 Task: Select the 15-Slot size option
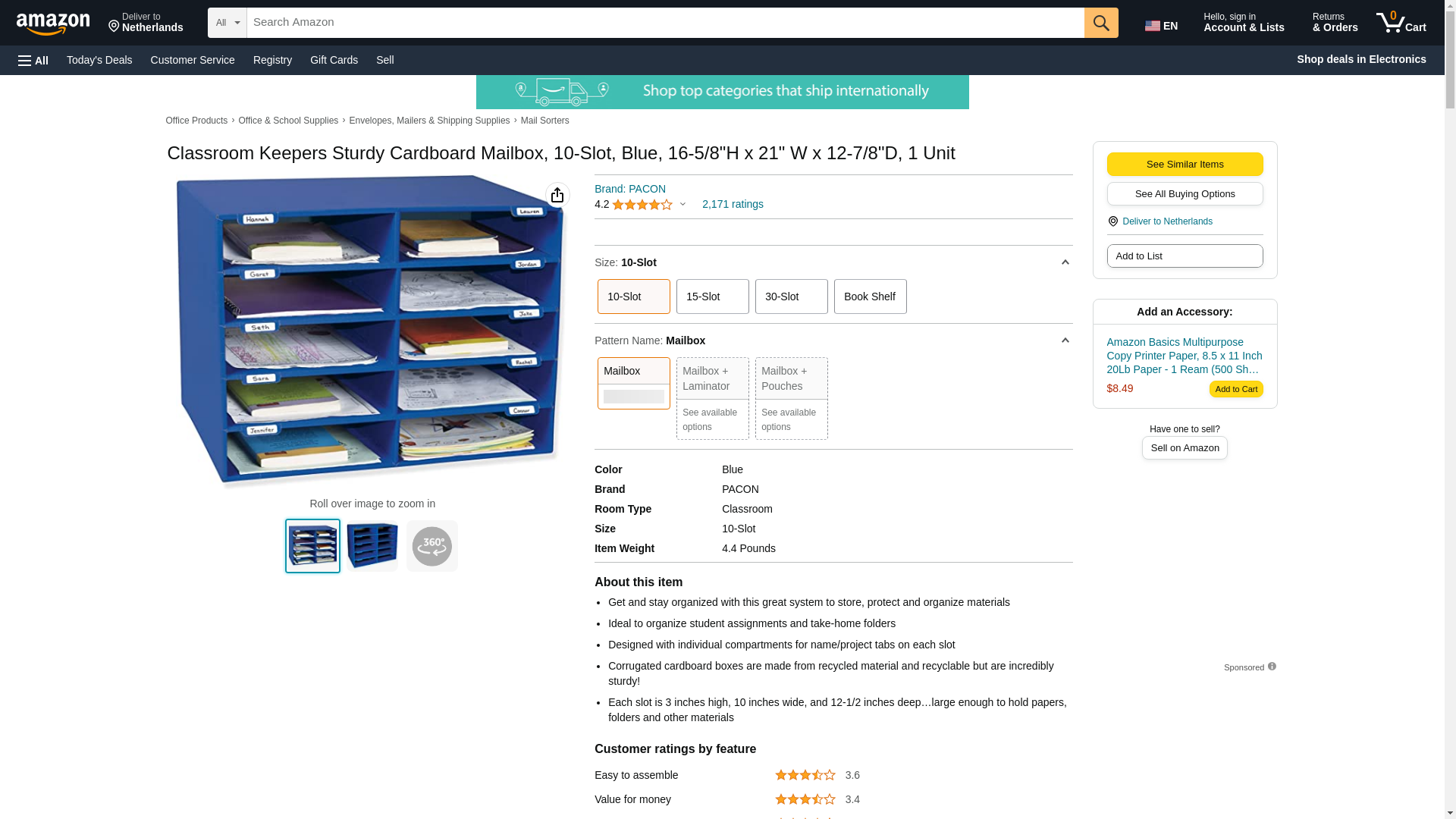click(x=711, y=297)
